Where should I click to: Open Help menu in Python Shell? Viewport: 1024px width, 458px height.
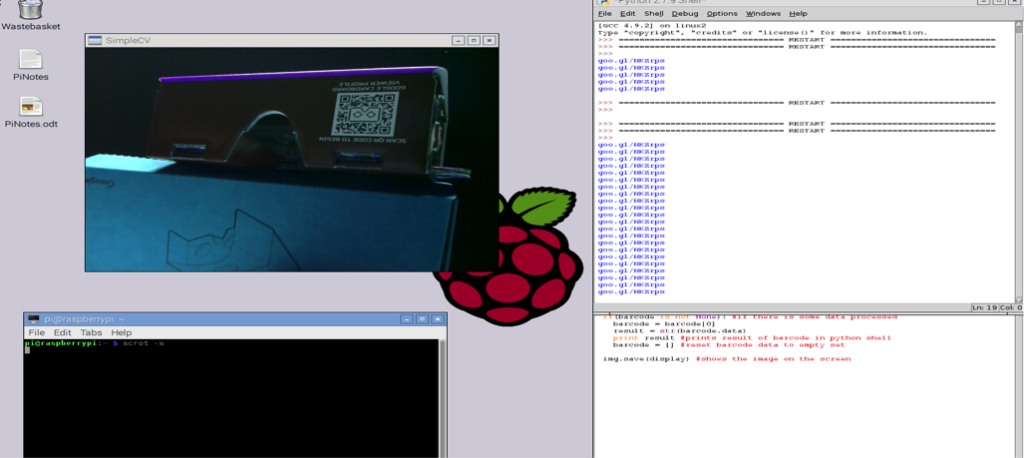[798, 14]
